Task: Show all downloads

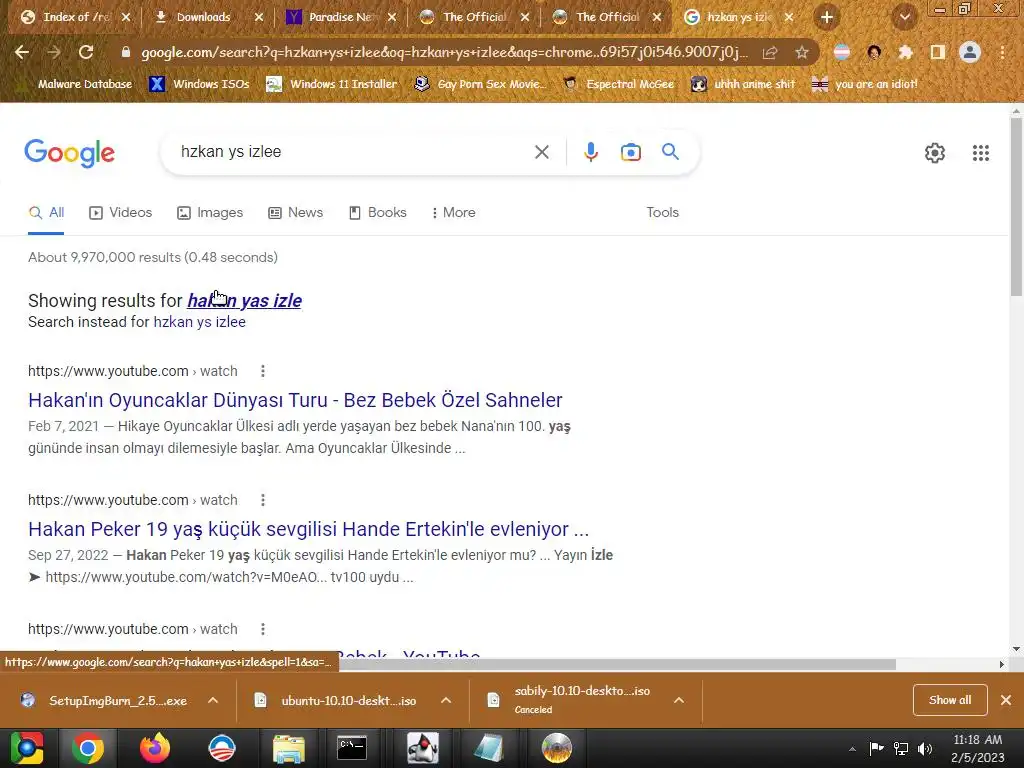Action: click(x=950, y=700)
